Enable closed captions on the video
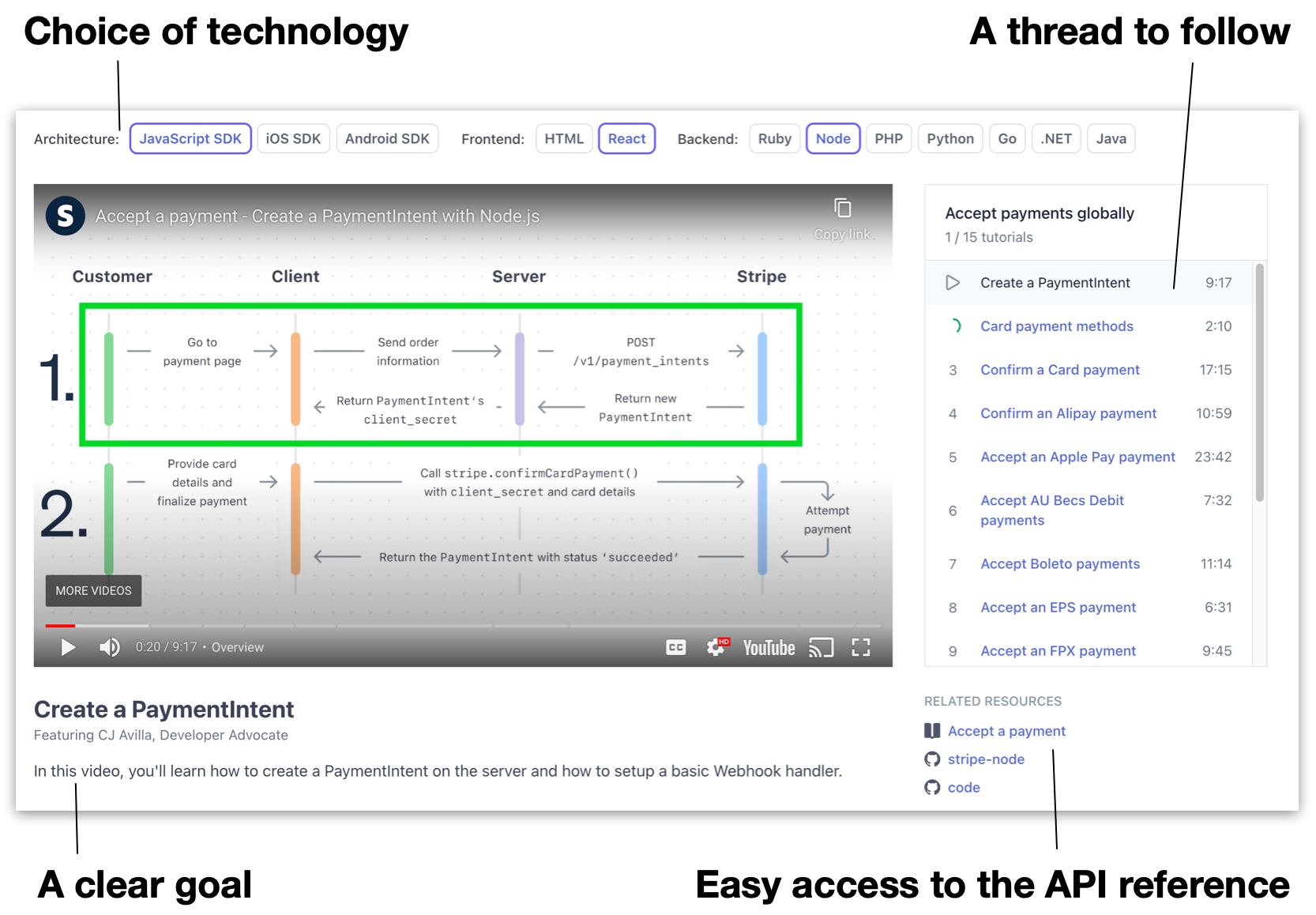1316x915 pixels. coord(675,647)
